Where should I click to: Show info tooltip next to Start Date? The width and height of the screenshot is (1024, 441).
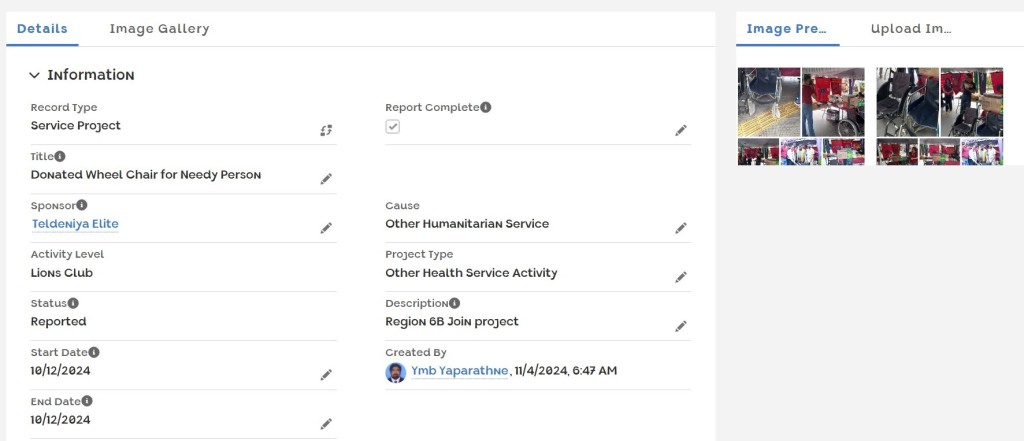(94, 352)
